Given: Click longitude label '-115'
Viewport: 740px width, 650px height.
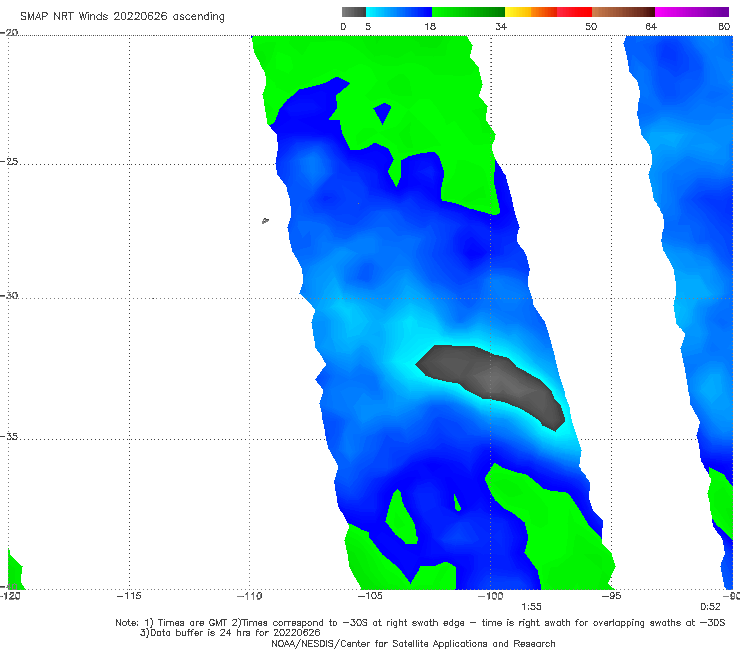Looking at the screenshot, I should pos(129,596).
